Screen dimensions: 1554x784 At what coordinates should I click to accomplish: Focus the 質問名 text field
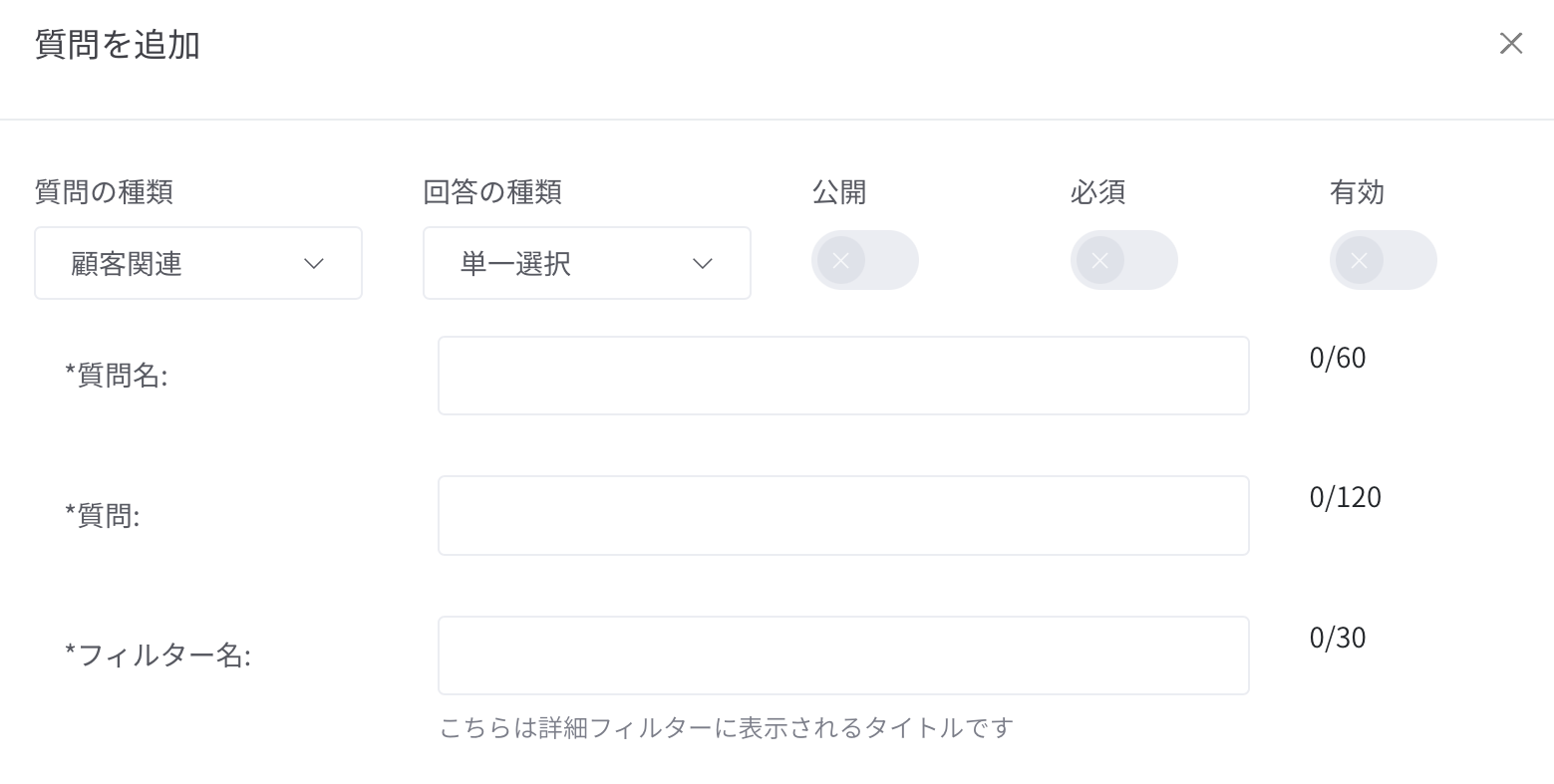(x=843, y=376)
